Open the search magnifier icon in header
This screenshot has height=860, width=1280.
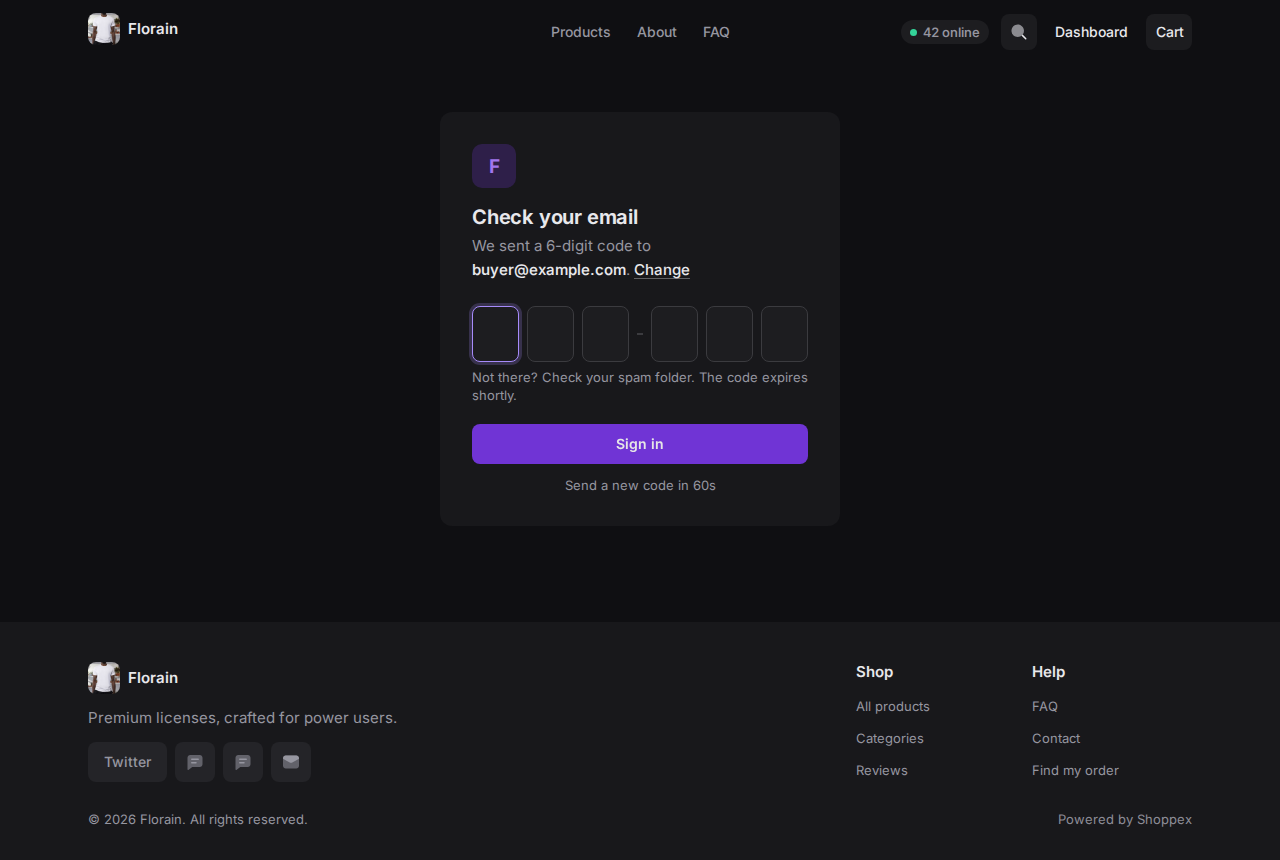1019,32
